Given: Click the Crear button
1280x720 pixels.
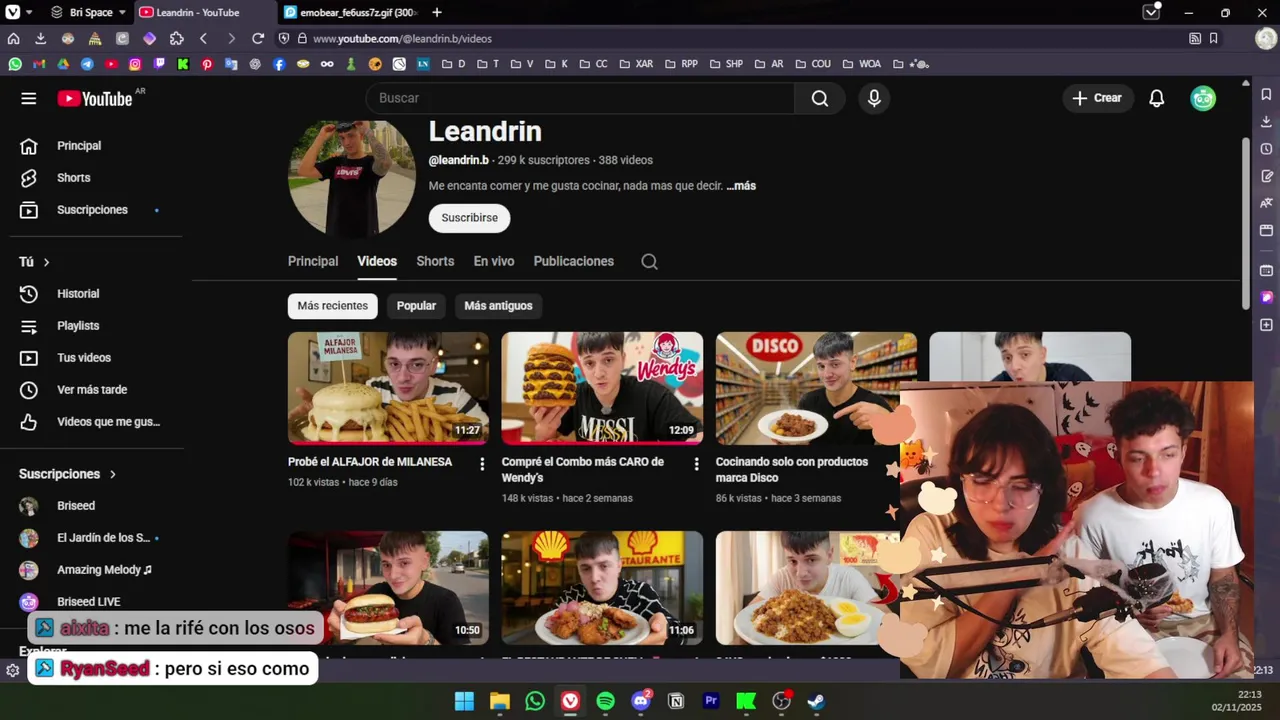Looking at the screenshot, I should (1097, 98).
